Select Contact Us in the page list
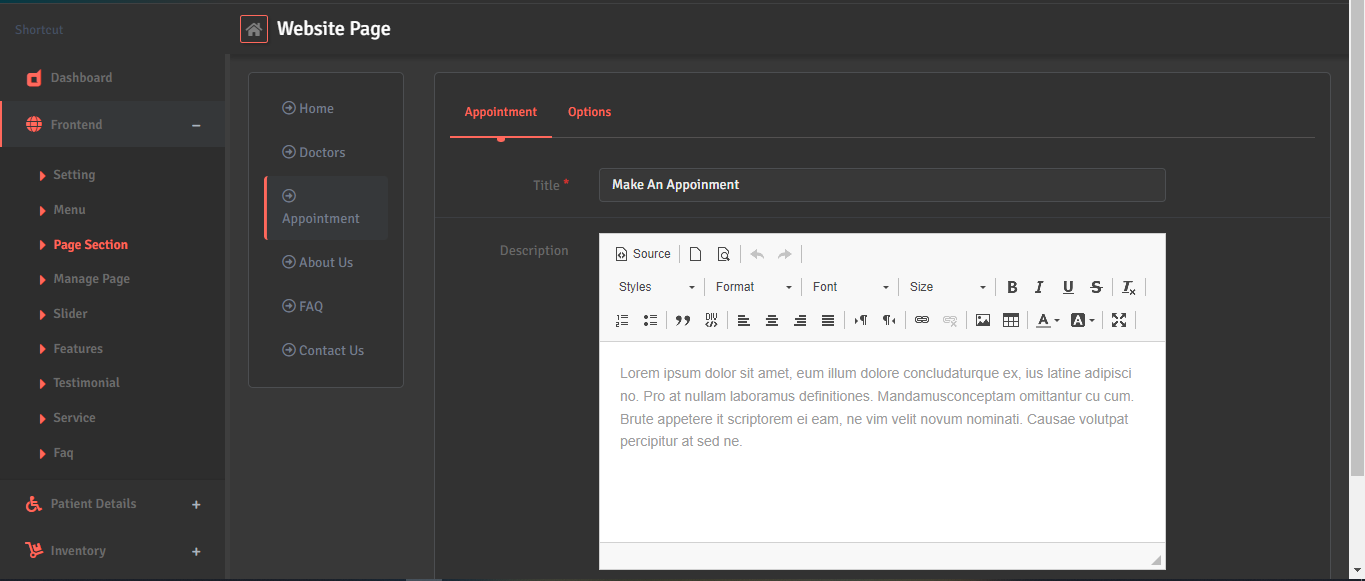Screen dimensions: 1365x581 pos(323,350)
